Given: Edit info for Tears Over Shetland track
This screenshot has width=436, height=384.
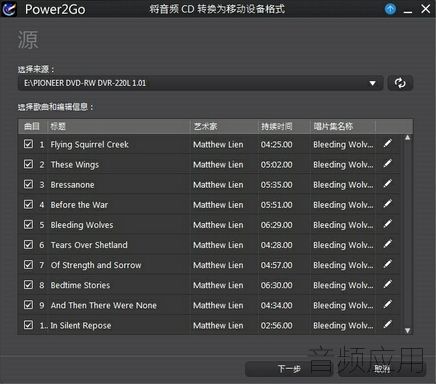Looking at the screenshot, I should click(x=387, y=244).
